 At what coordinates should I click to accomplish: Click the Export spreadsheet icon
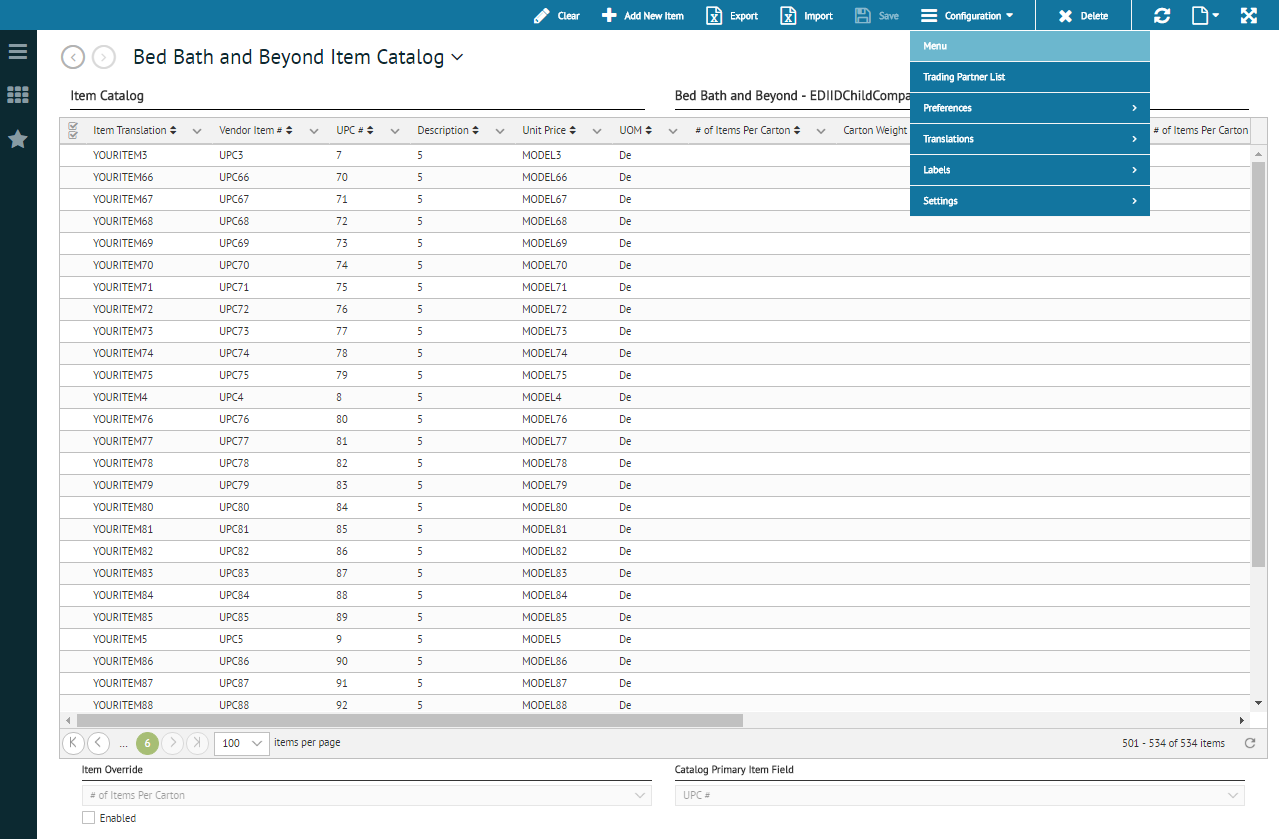click(714, 15)
